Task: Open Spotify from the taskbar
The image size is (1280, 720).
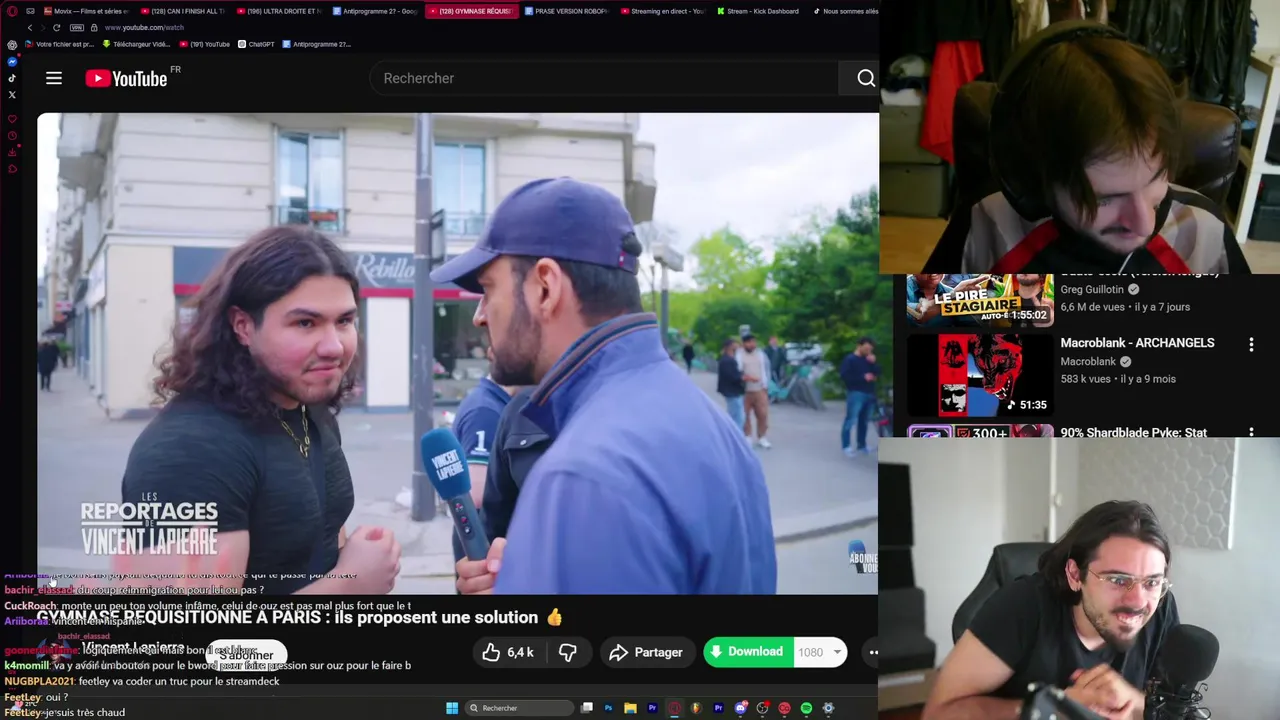Action: click(806, 708)
